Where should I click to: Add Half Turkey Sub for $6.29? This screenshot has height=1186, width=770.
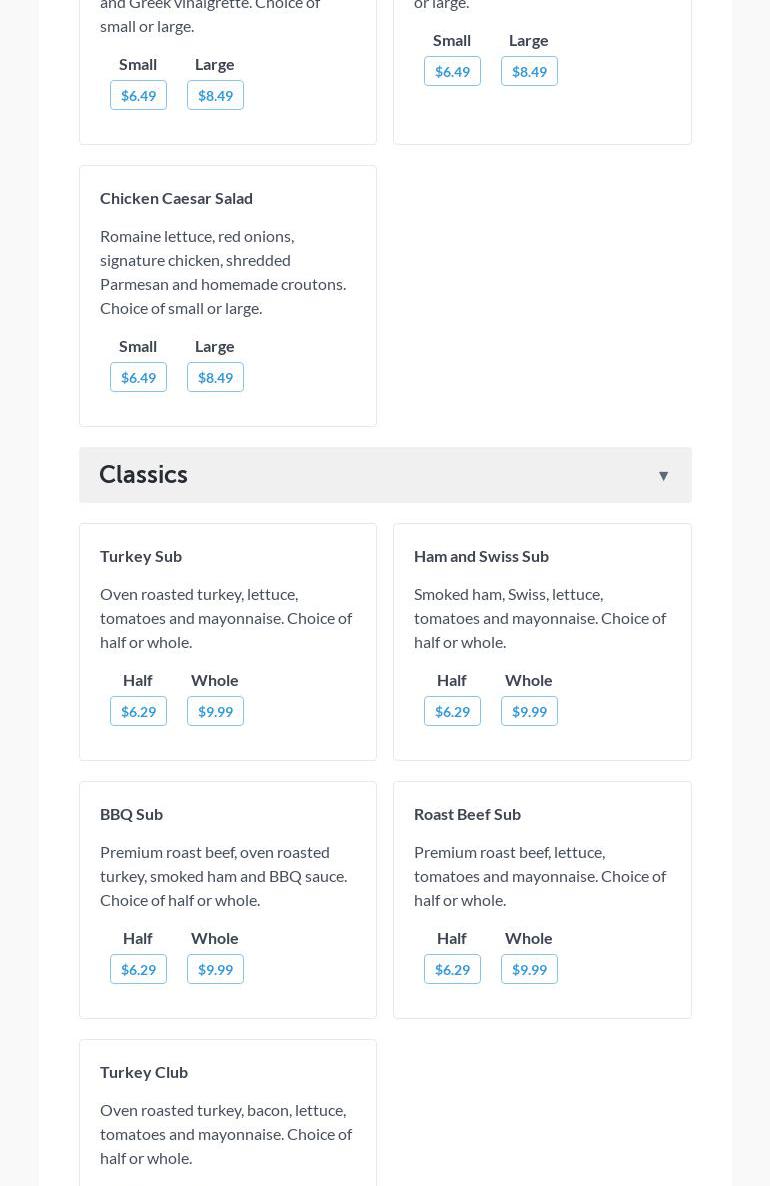pyautogui.click(x=138, y=711)
